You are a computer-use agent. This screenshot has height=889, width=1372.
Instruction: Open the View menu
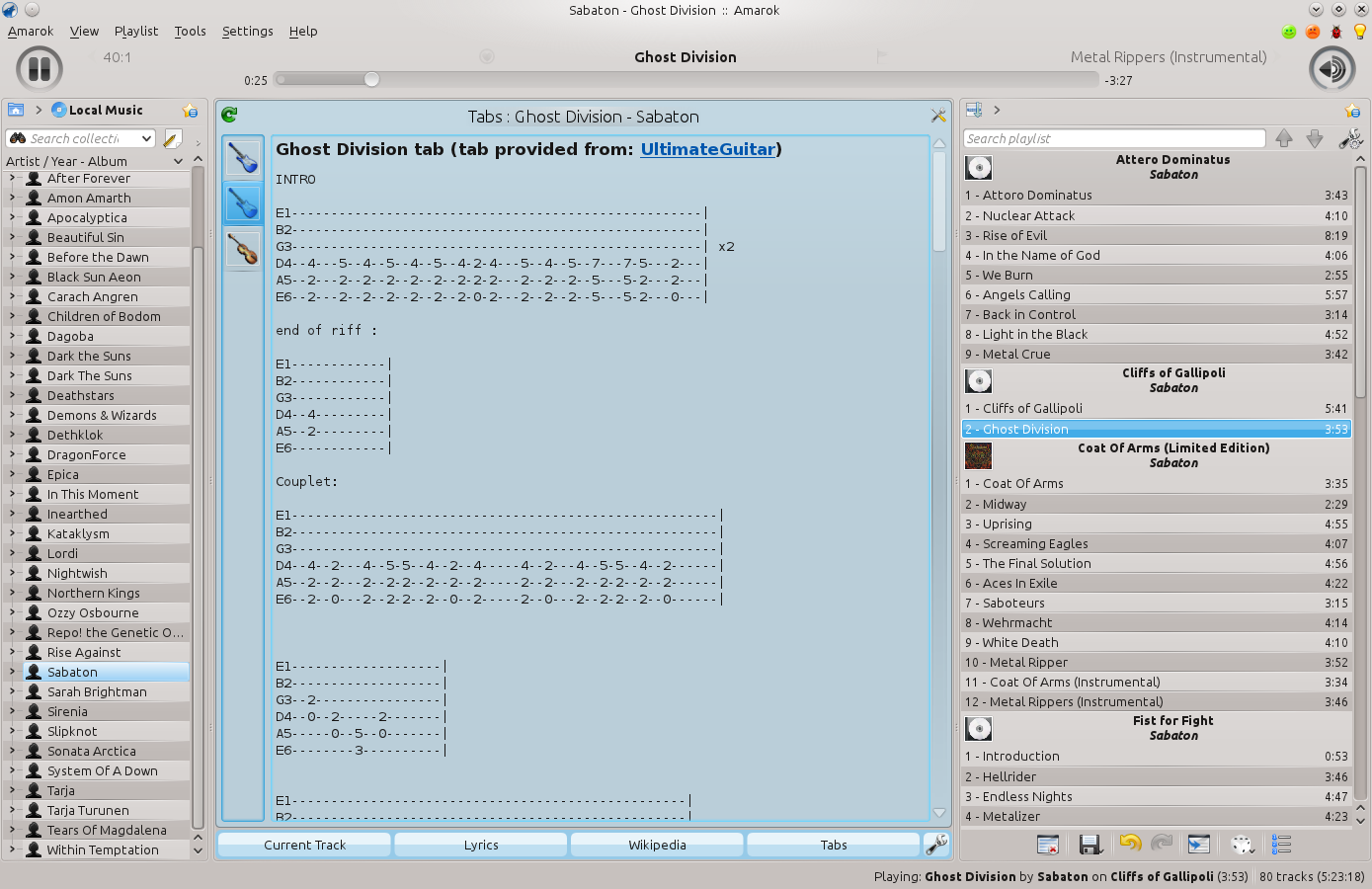click(x=84, y=31)
